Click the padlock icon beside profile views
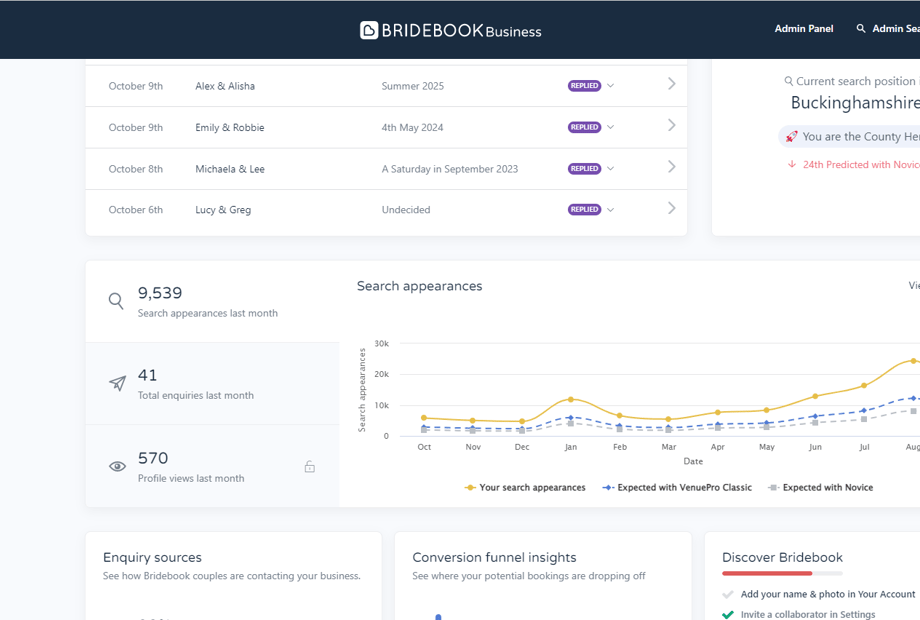This screenshot has width=920, height=620. coord(310,467)
